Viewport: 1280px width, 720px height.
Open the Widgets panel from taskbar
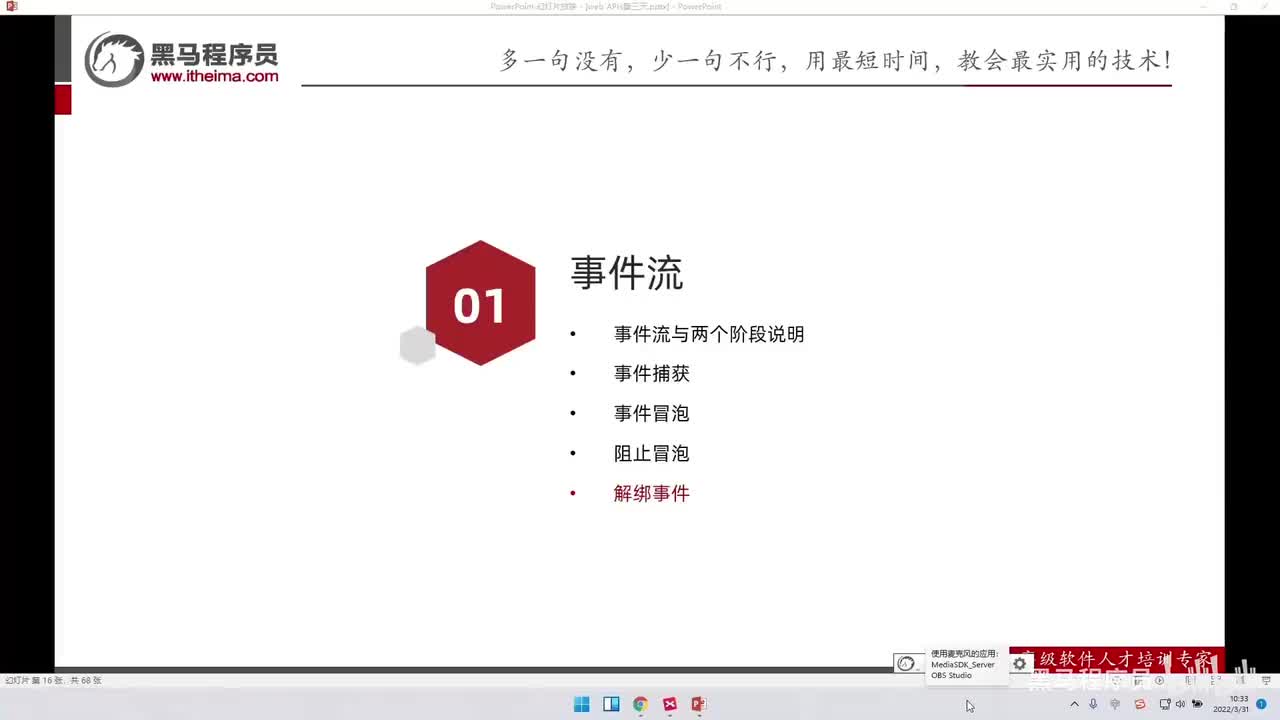(x=611, y=704)
